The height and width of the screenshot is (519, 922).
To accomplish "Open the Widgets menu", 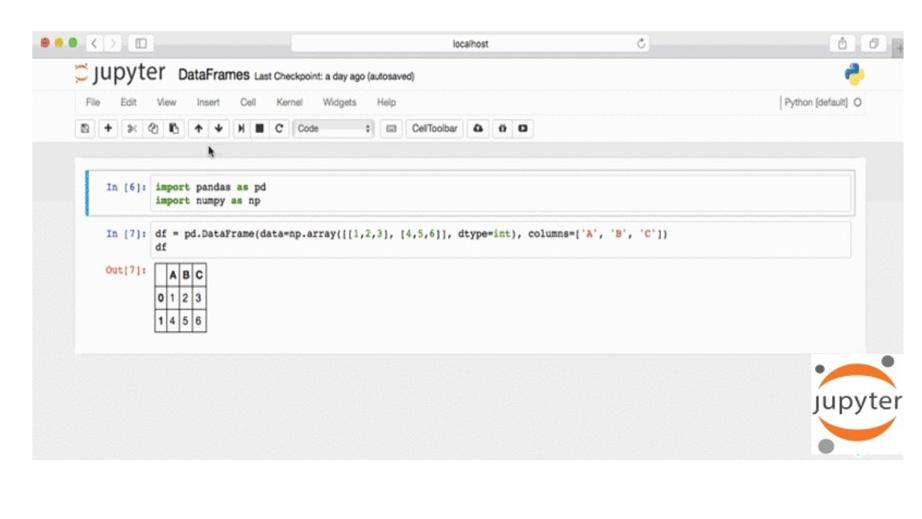I will pyautogui.click(x=339, y=102).
